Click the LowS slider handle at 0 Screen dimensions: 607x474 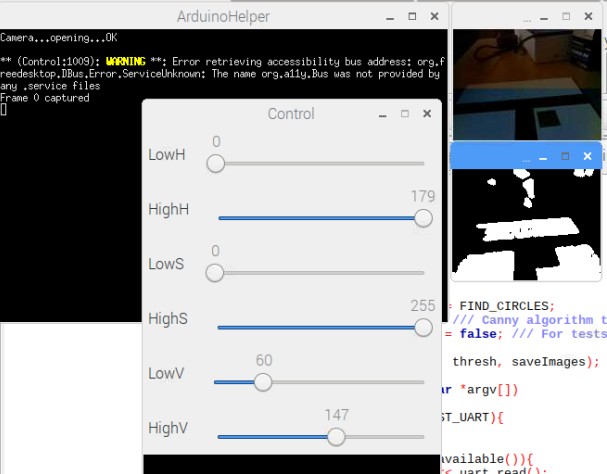point(215,273)
